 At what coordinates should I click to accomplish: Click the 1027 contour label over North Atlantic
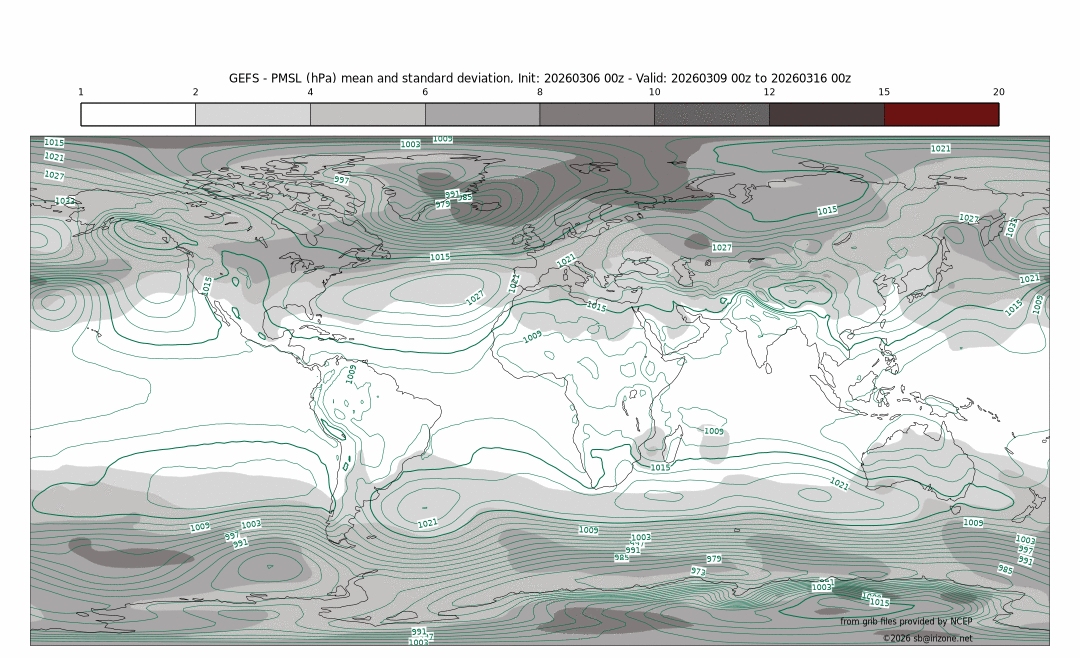tap(475, 298)
